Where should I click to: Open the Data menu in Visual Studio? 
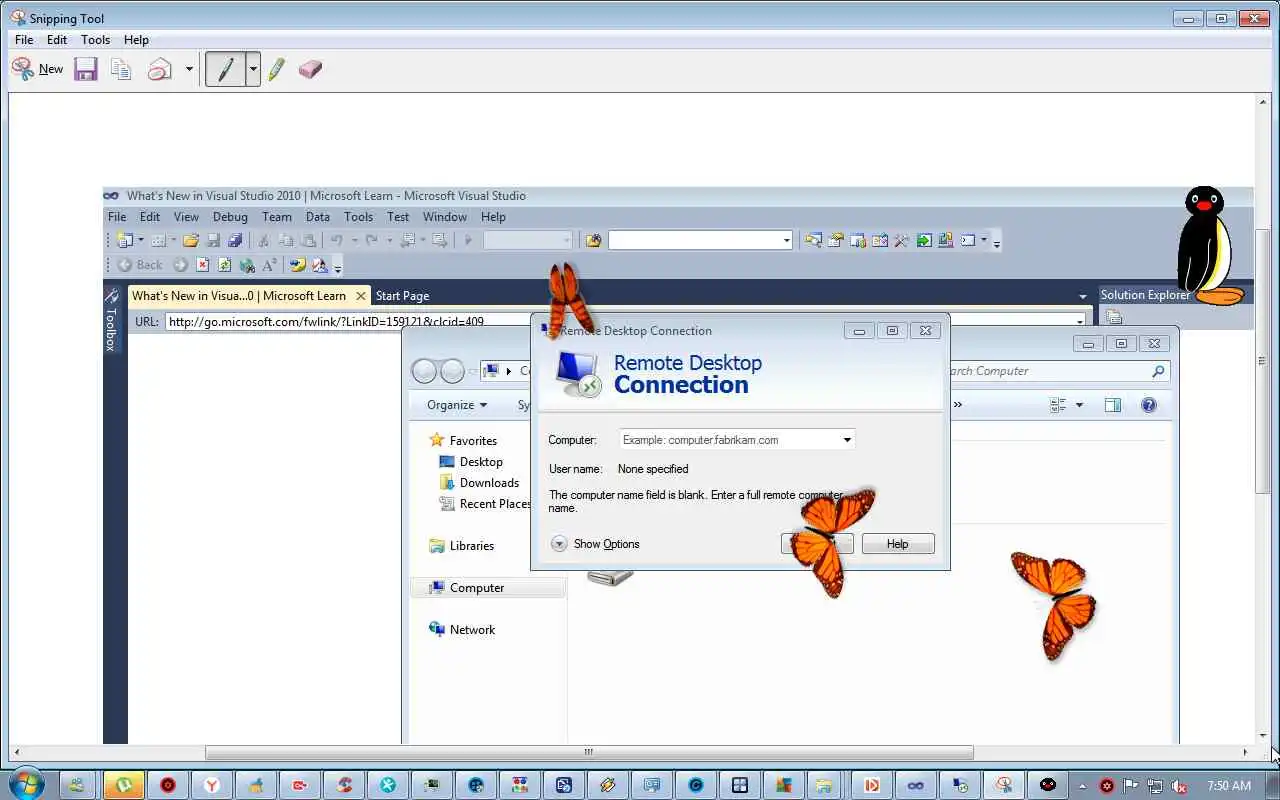click(x=318, y=217)
